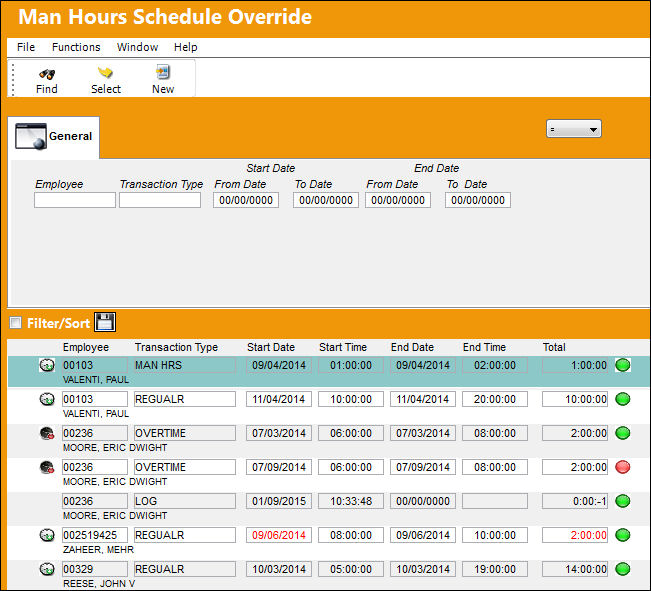The height and width of the screenshot is (591, 651).
Task: Click the Select arrow toolbar icon
Action: click(x=105, y=73)
